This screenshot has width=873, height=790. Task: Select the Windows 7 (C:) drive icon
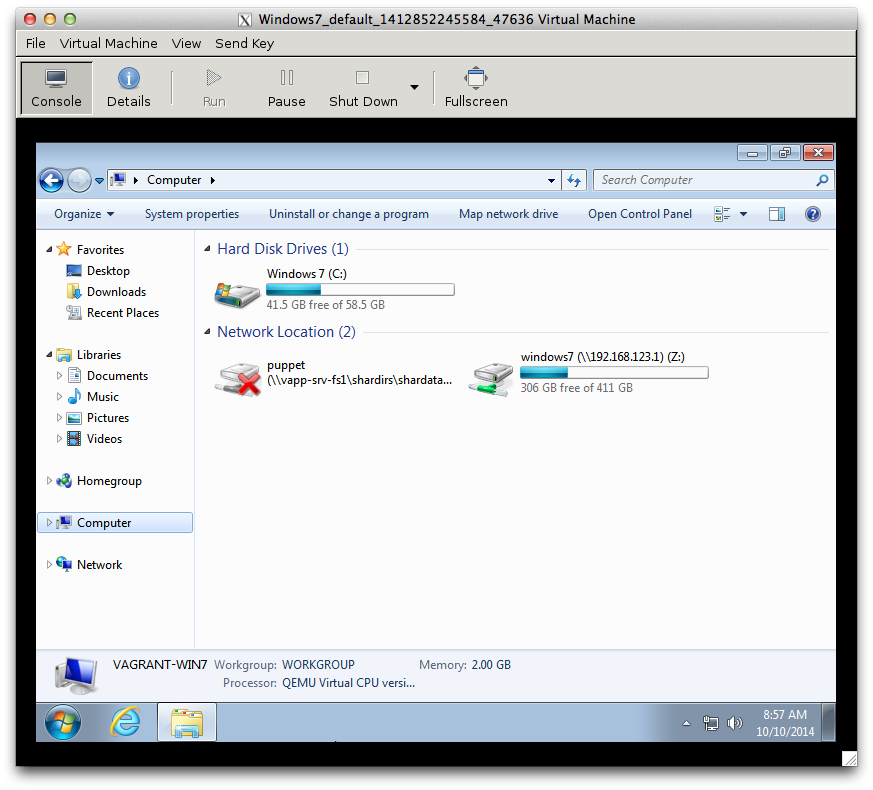click(237, 294)
